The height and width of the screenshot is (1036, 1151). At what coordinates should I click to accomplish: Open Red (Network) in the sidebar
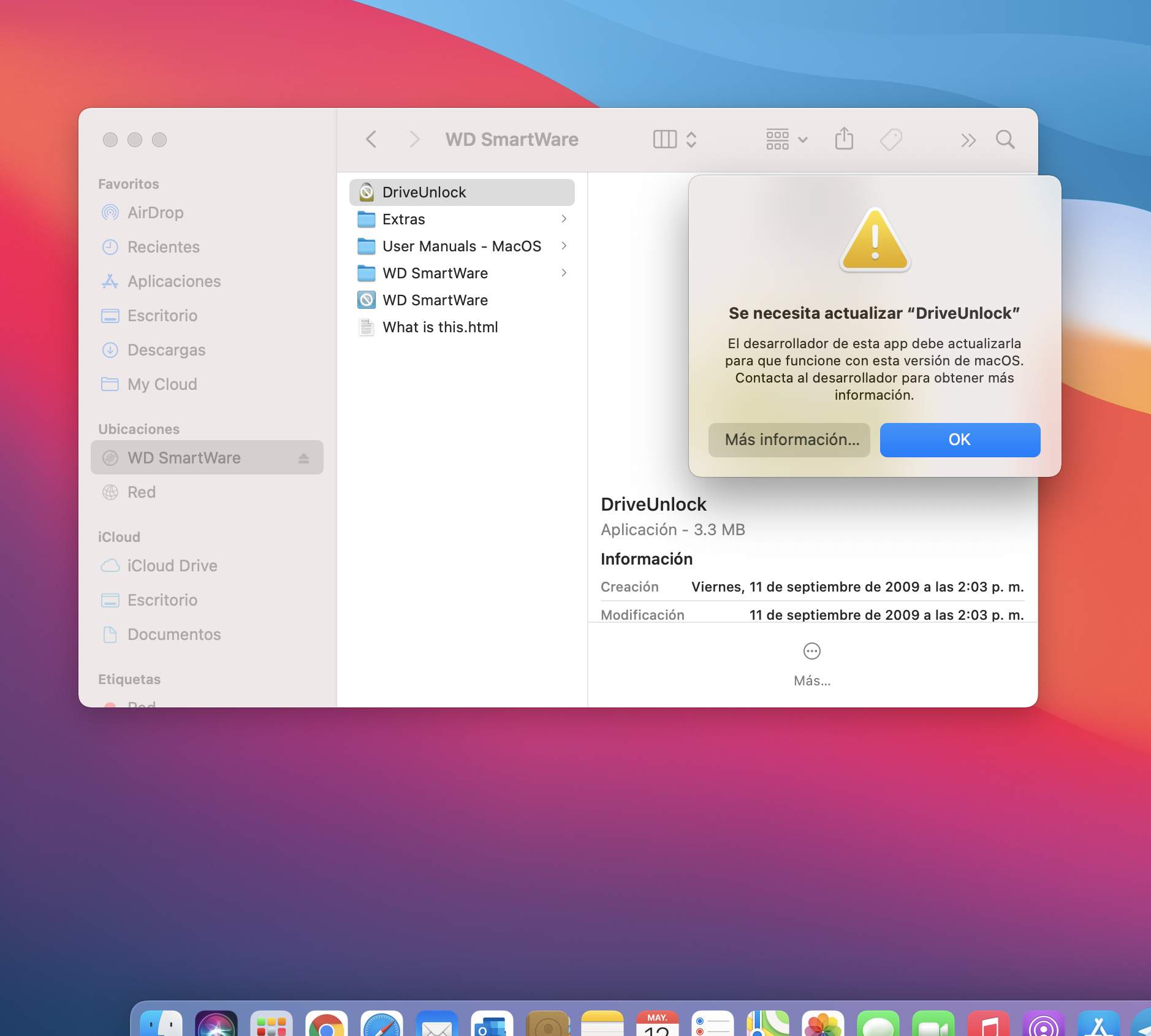[207, 492]
